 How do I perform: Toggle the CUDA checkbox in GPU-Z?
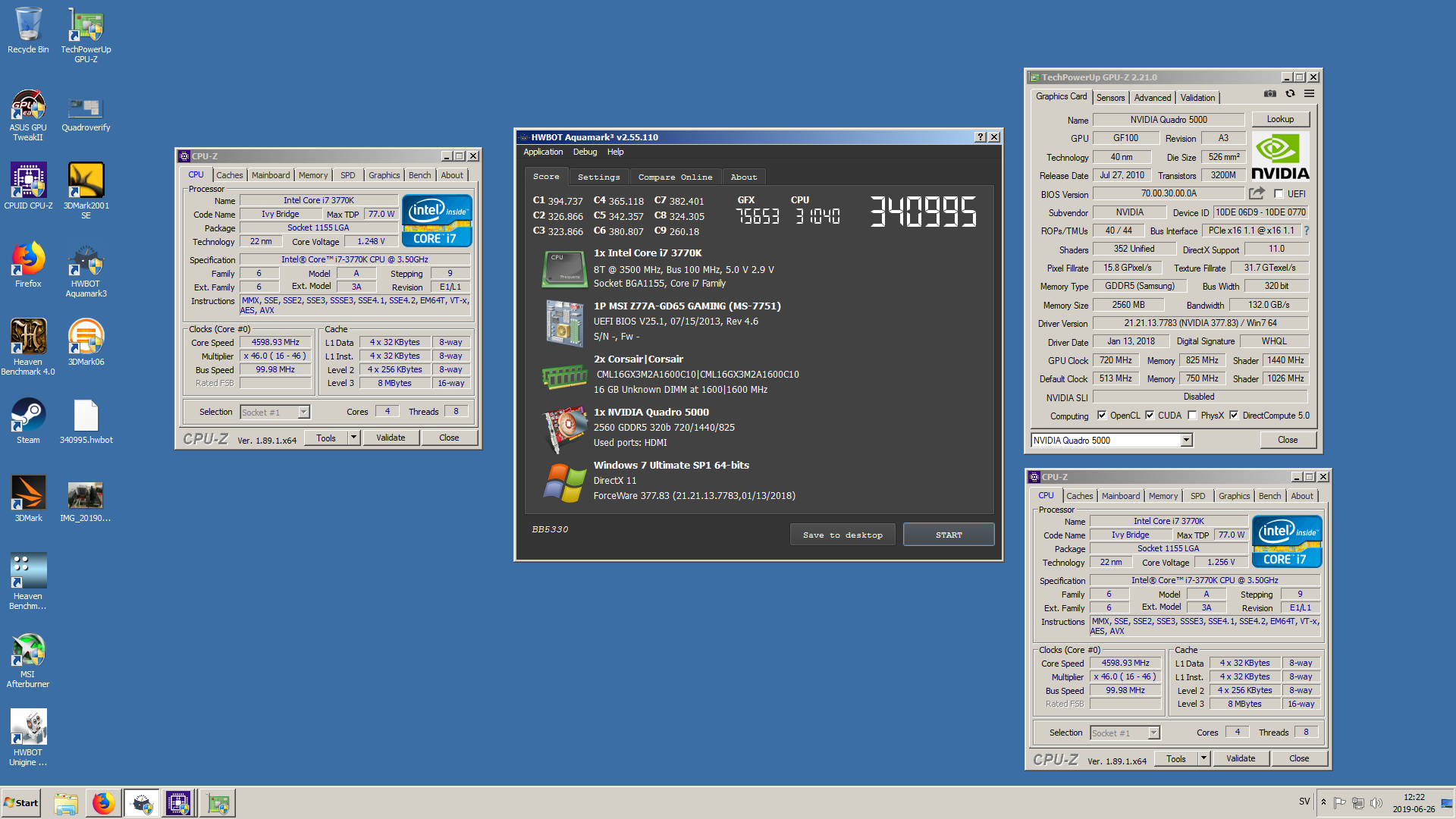(1150, 416)
